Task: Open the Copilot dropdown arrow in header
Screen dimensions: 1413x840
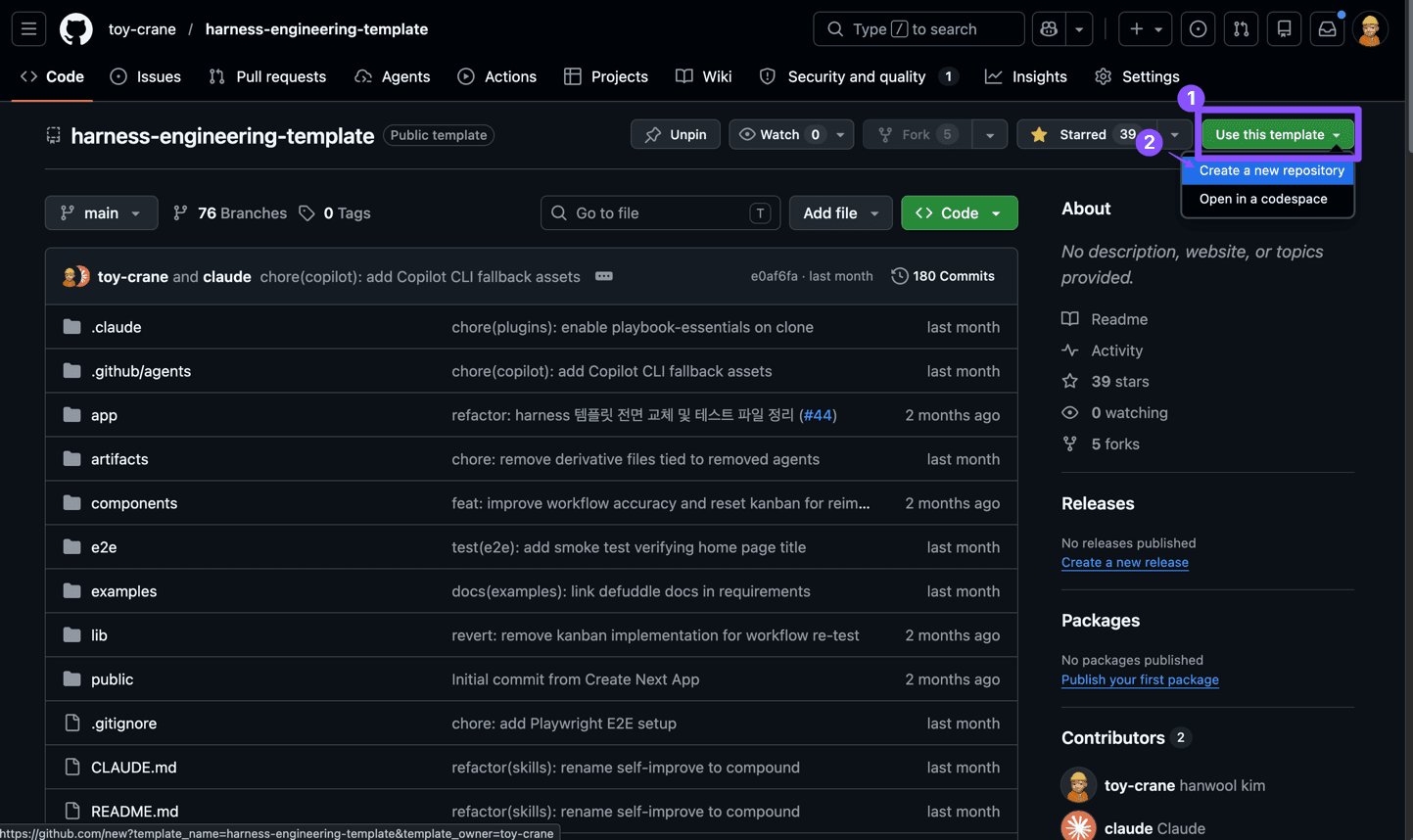Action: [x=1079, y=29]
